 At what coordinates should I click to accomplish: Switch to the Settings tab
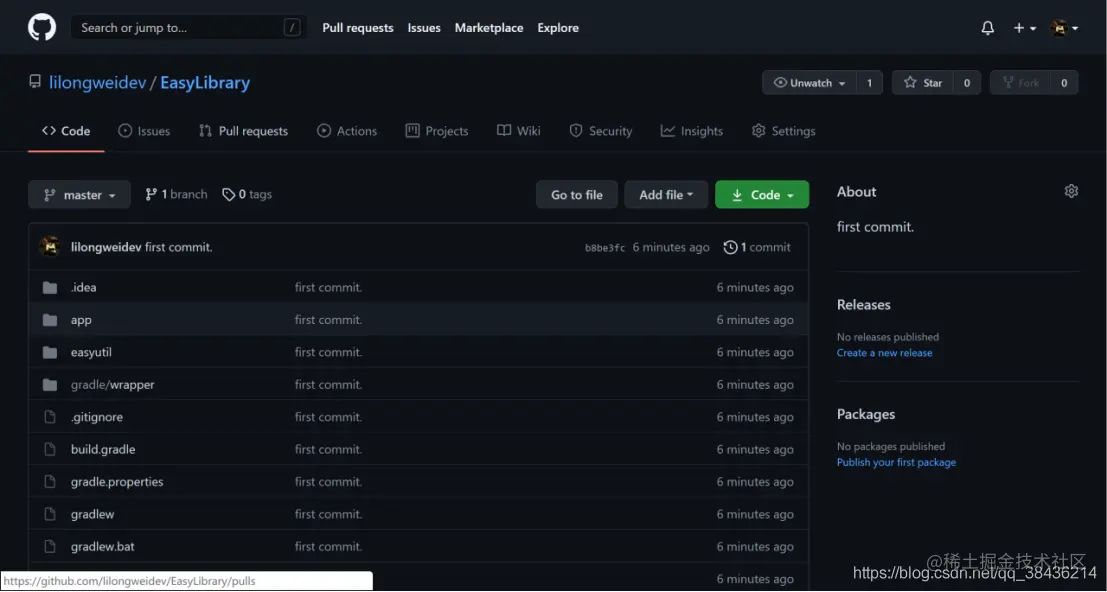pyautogui.click(x=784, y=131)
